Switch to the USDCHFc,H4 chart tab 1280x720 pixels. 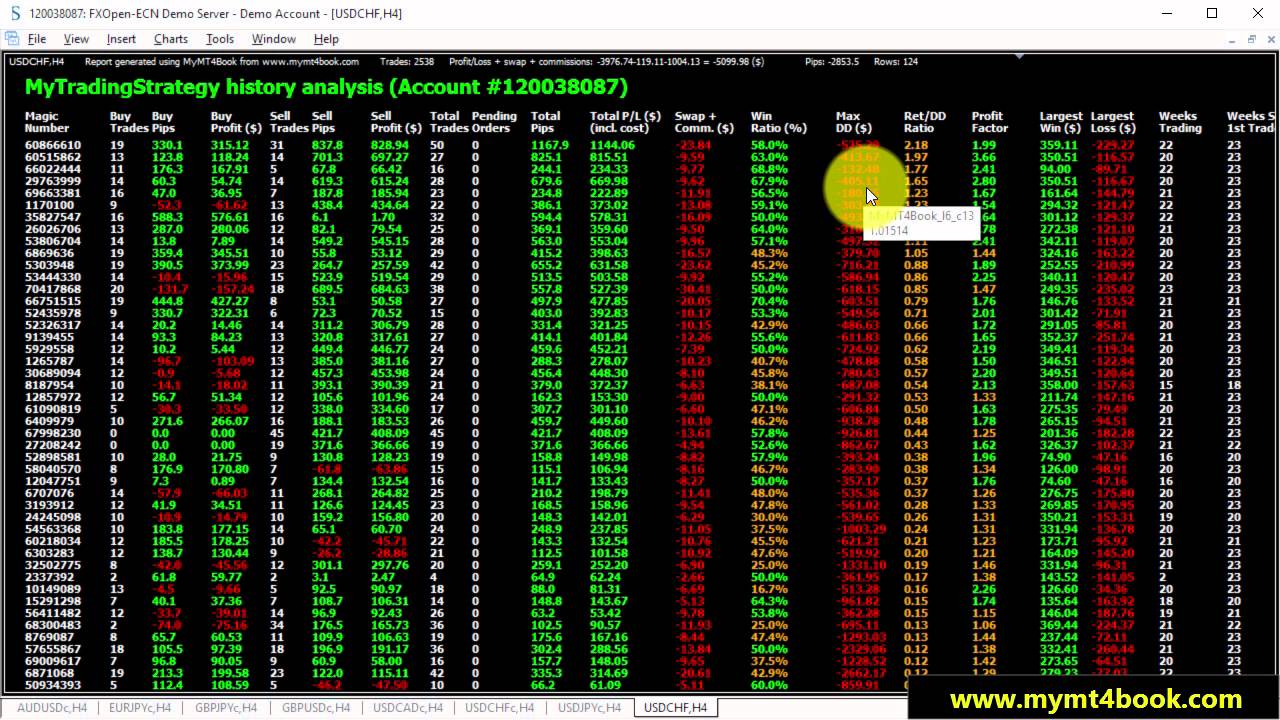click(499, 708)
